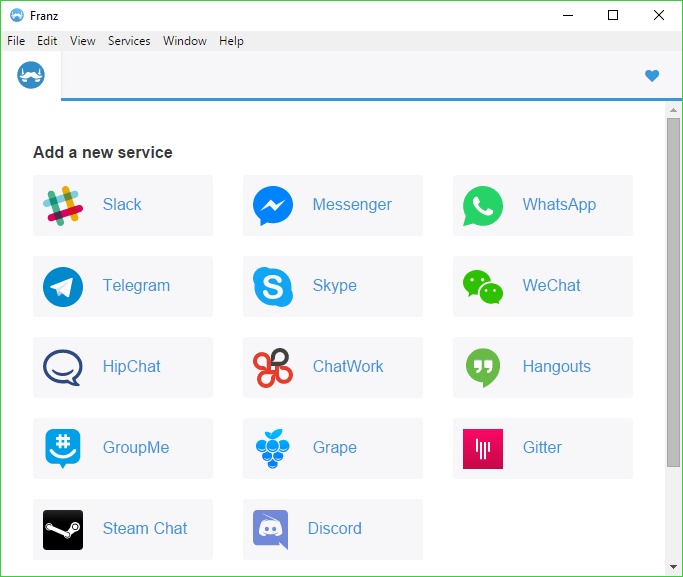Choose the Hangouts service label
This screenshot has height=577, width=683.
pos(557,366)
